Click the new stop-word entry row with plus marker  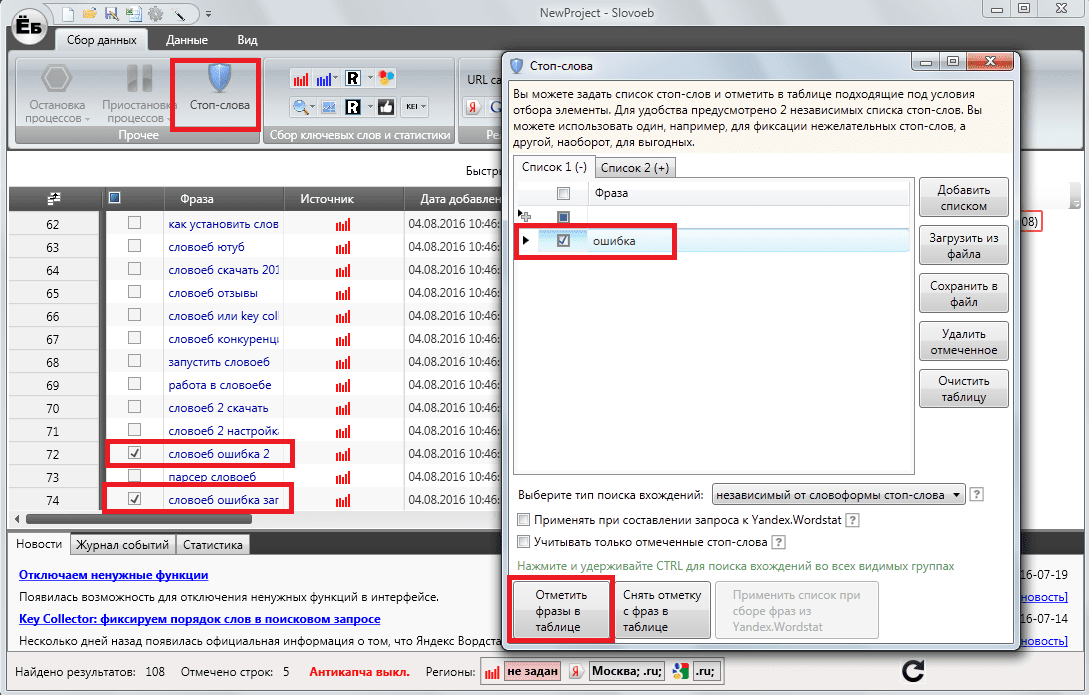coord(713,217)
